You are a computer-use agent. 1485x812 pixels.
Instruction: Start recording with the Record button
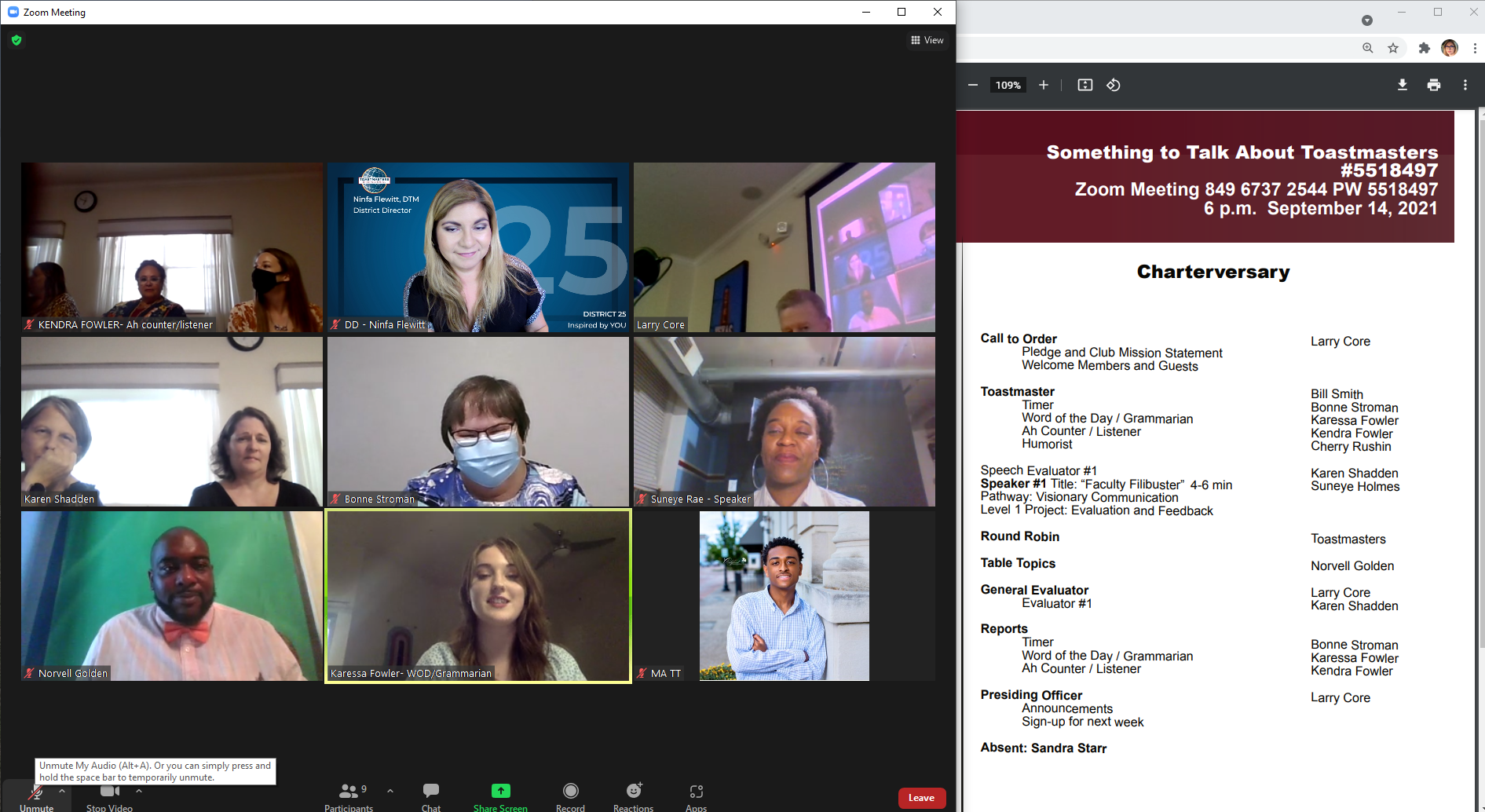click(570, 795)
